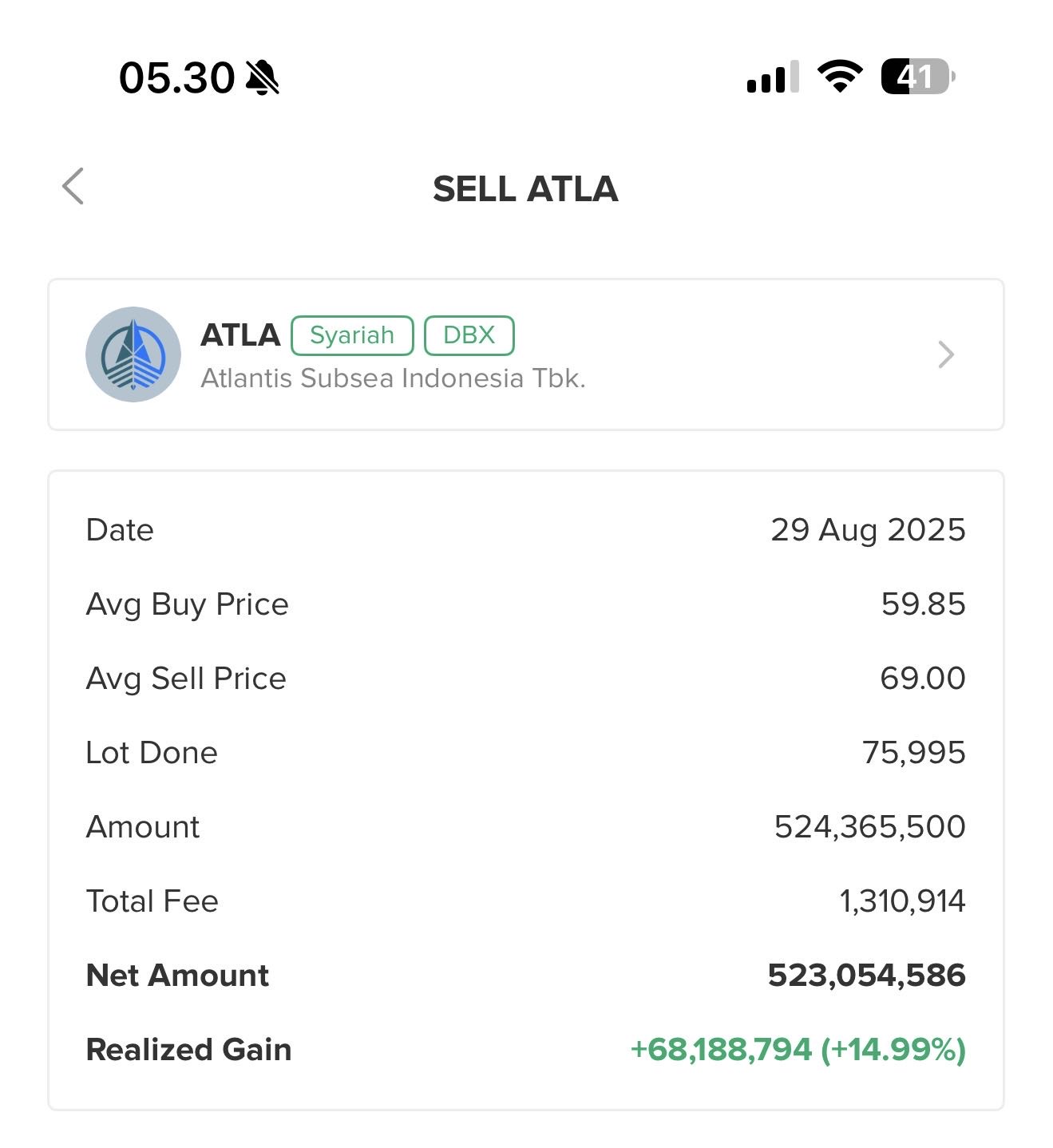Image resolution: width=1053 pixels, height=1148 pixels.
Task: Tap the ATLA ticker name
Action: [240, 335]
